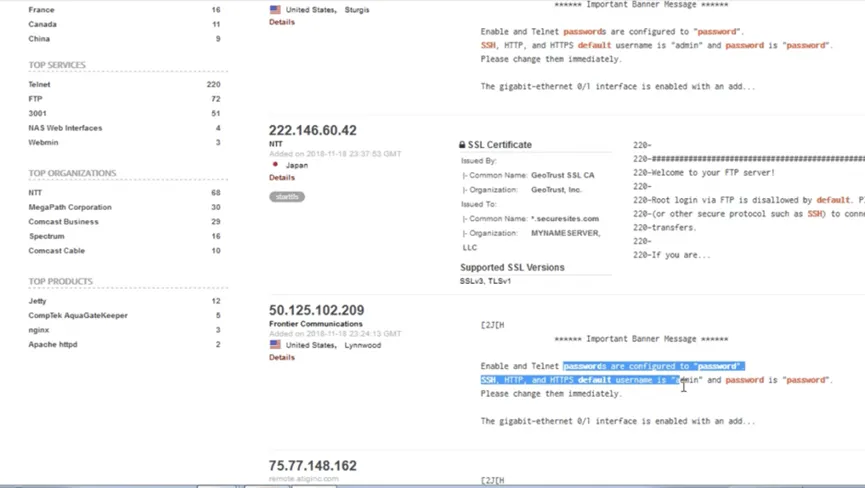Screen dimensions: 865x488
Task: Filter by Comcast Business organization
Action: click(x=63, y=222)
